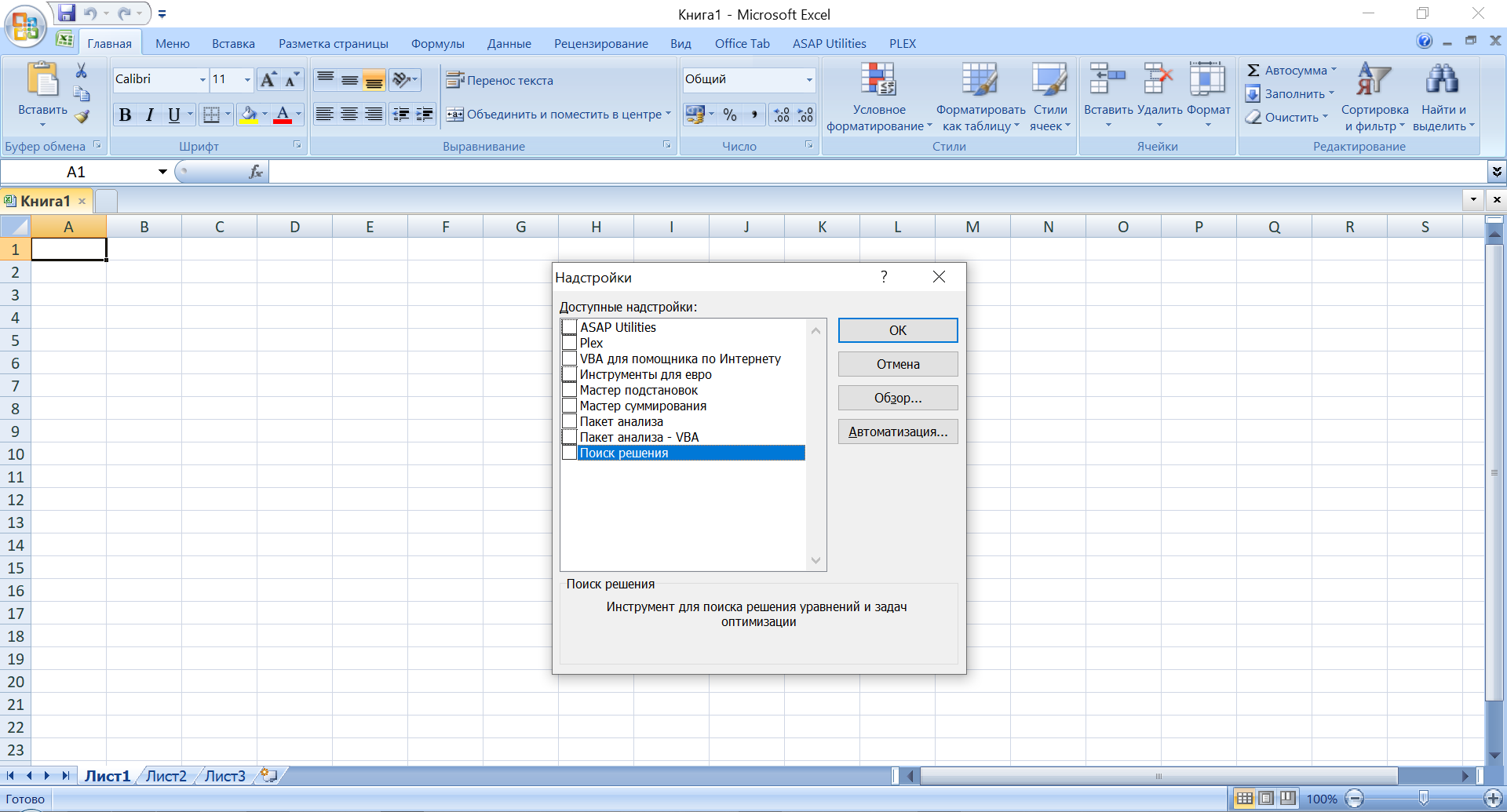Viewport: 1507px width, 812px height.
Task: Expand the formula bar
Action: (x=1497, y=171)
